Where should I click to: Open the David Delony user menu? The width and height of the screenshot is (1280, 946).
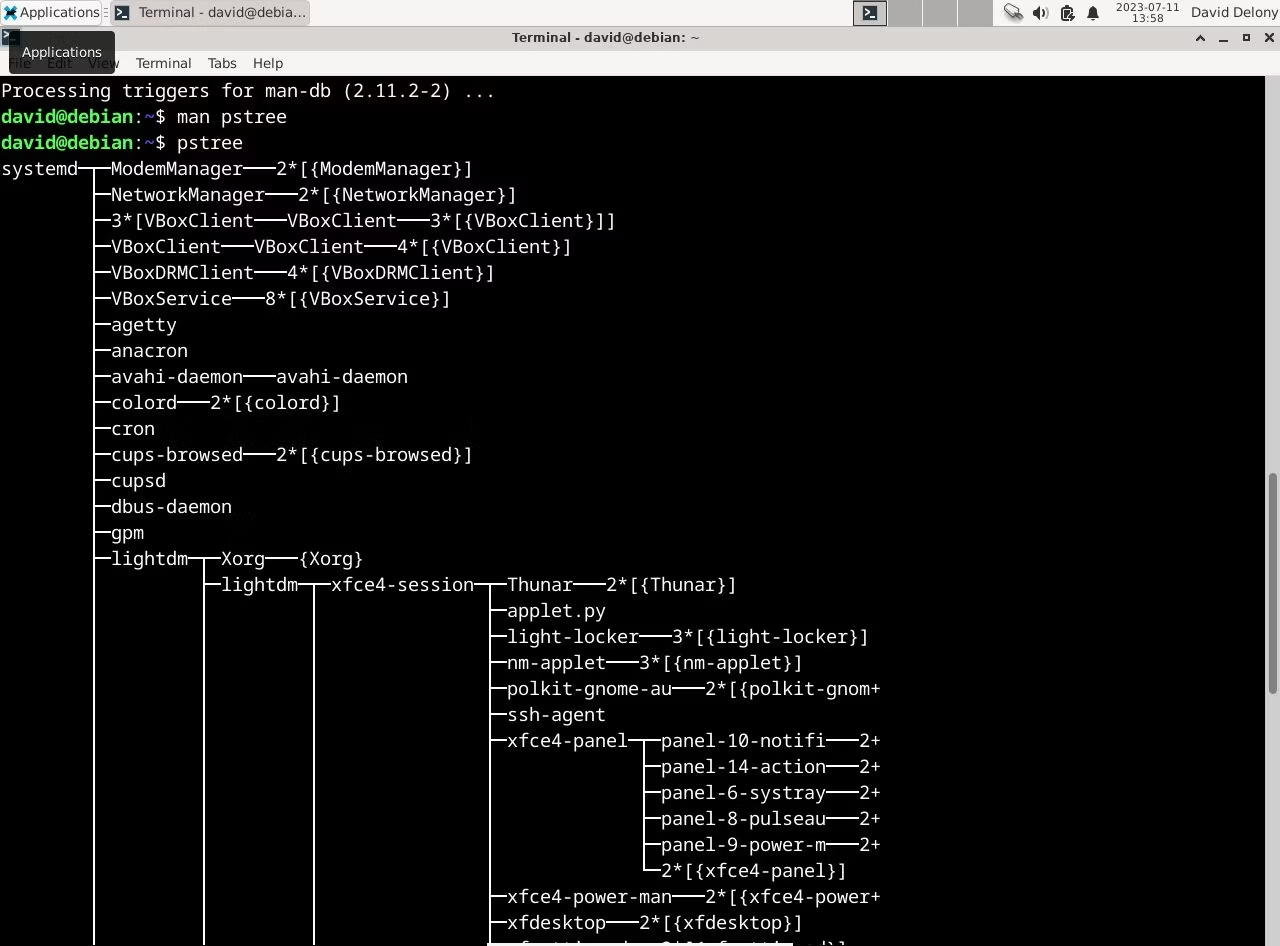click(1234, 12)
